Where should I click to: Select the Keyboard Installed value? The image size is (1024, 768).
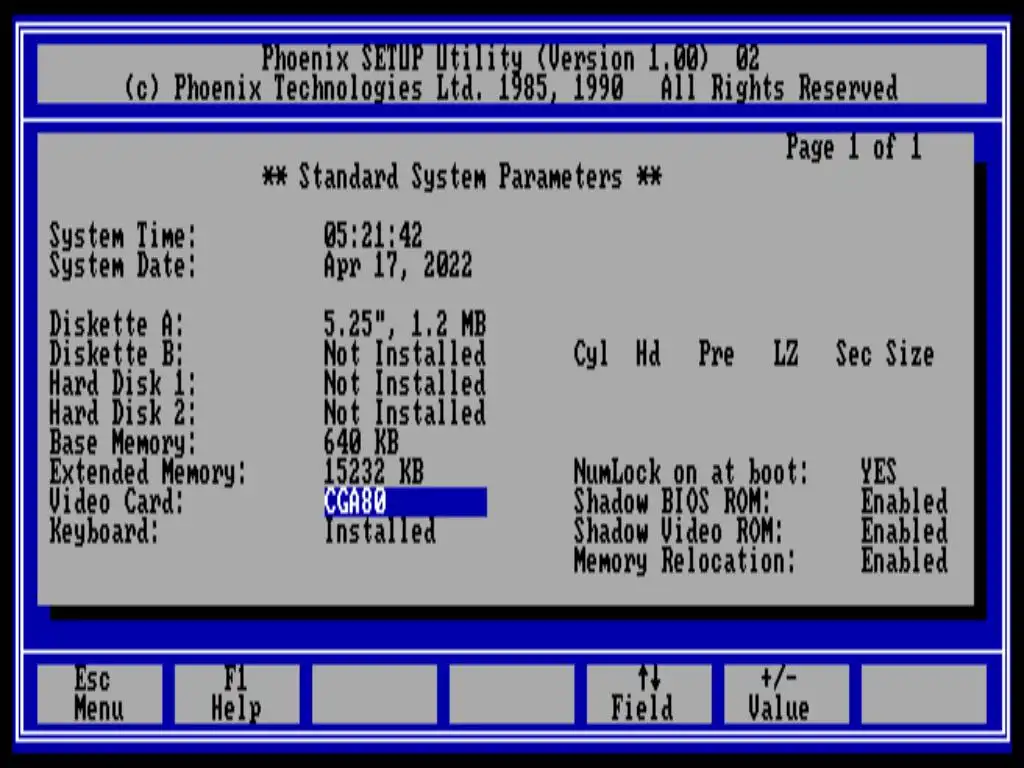coord(379,531)
